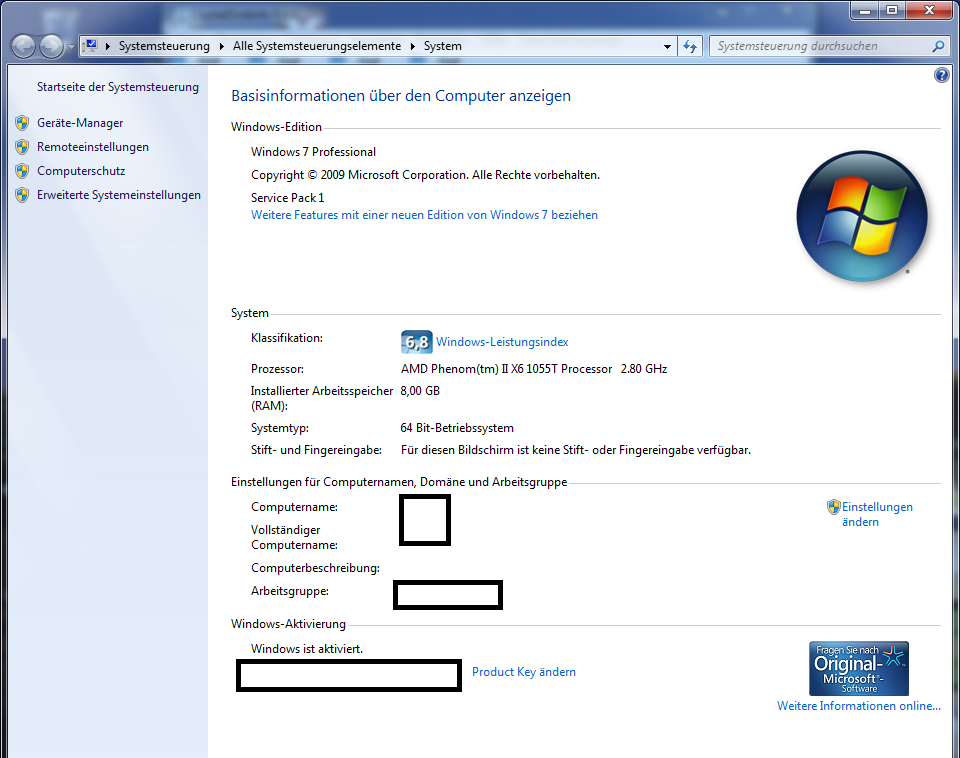Open Startseite der Systemsteuerung
This screenshot has width=960, height=758.
tap(118, 87)
